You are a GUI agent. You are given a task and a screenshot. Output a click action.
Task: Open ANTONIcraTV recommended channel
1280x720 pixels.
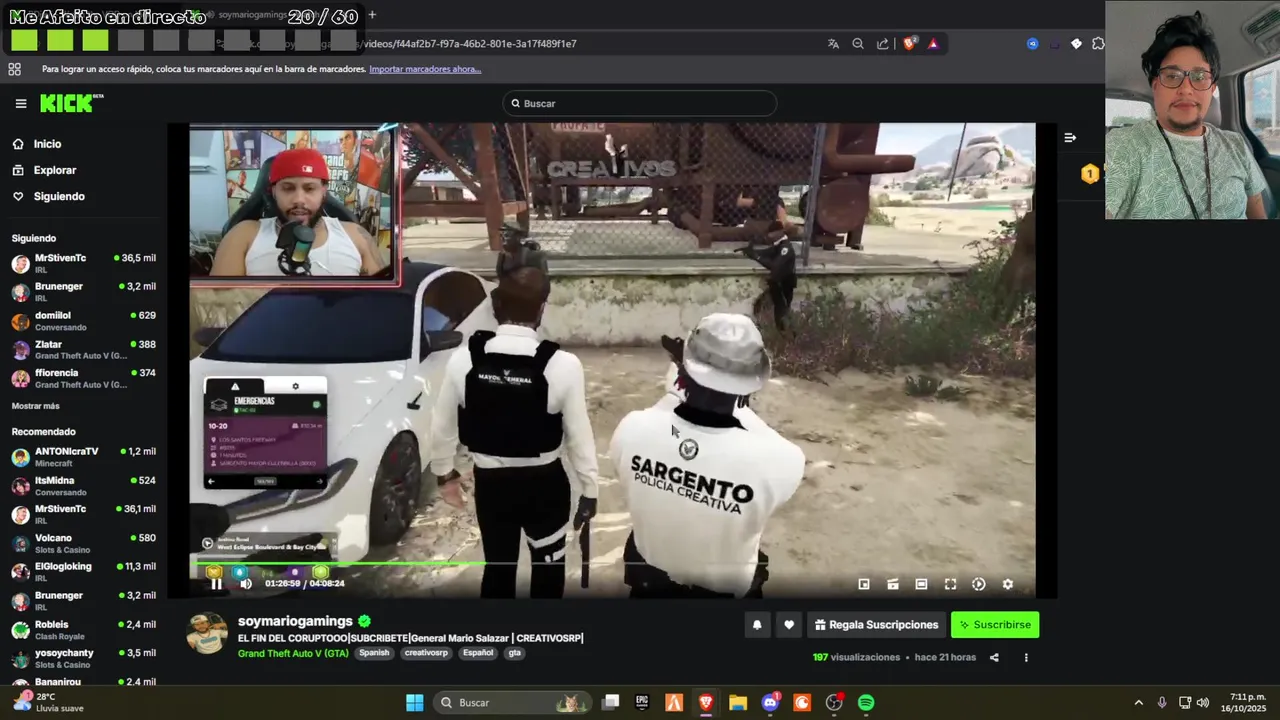tap(83, 457)
